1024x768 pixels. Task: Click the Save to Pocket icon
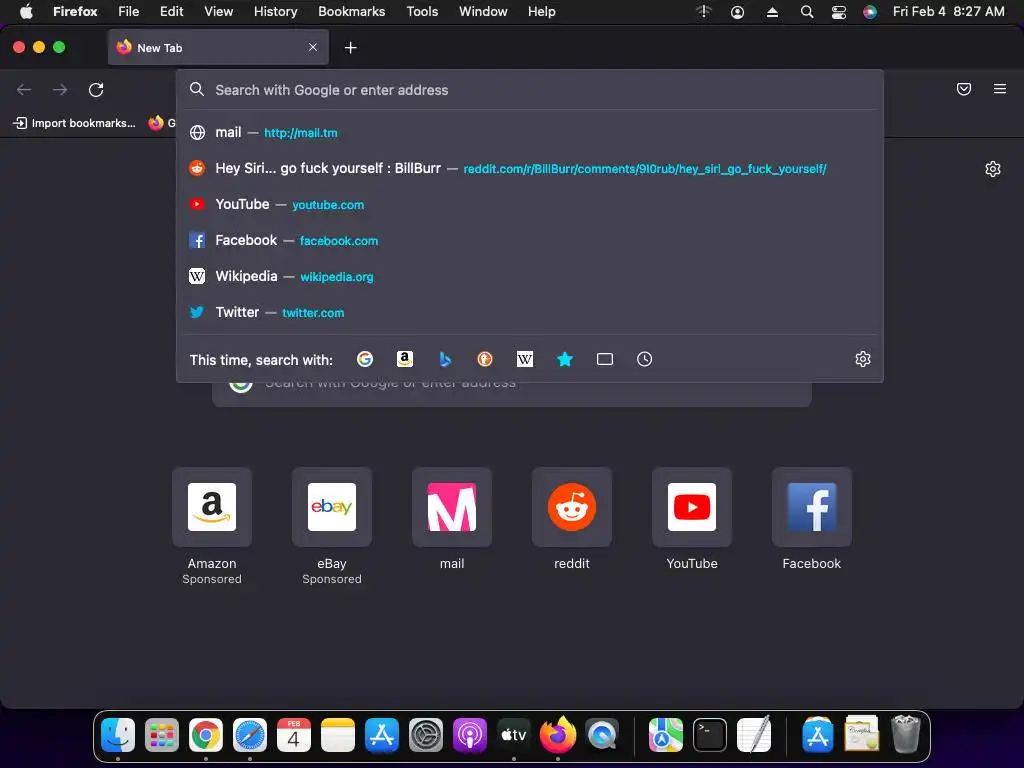[x=964, y=89]
